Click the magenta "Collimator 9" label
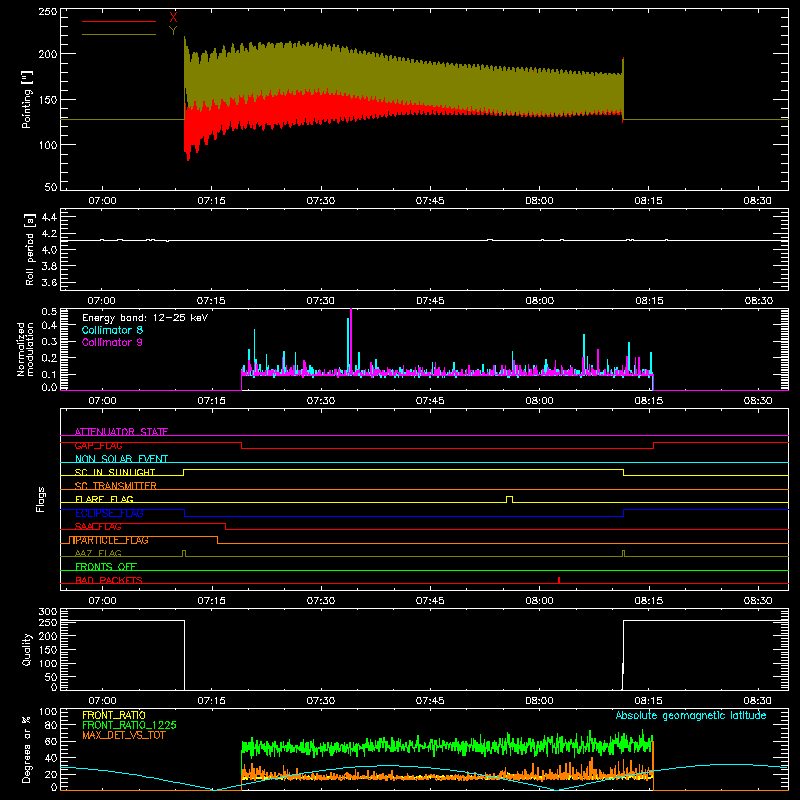Viewport: 800px width, 800px height. click(112, 342)
